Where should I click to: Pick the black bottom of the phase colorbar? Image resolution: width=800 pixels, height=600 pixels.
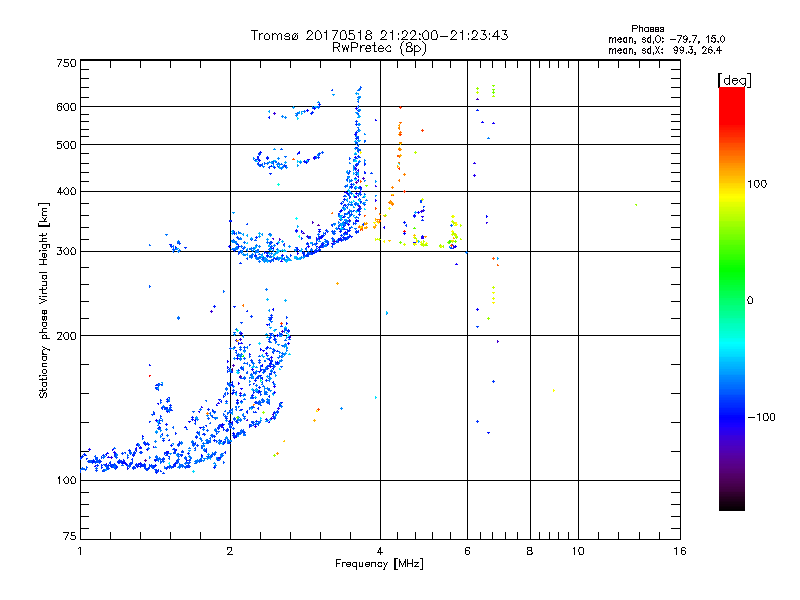pyautogui.click(x=732, y=505)
